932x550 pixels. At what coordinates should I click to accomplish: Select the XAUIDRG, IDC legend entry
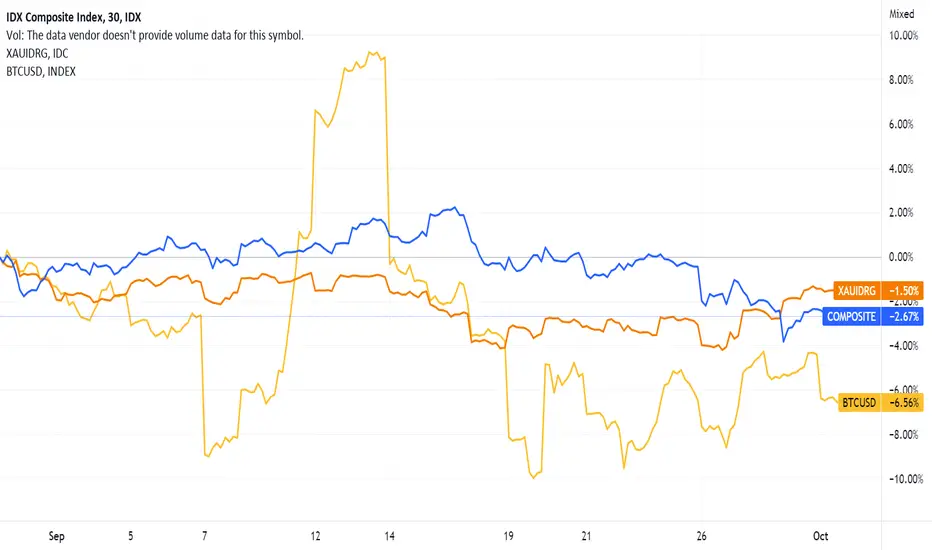click(37, 54)
